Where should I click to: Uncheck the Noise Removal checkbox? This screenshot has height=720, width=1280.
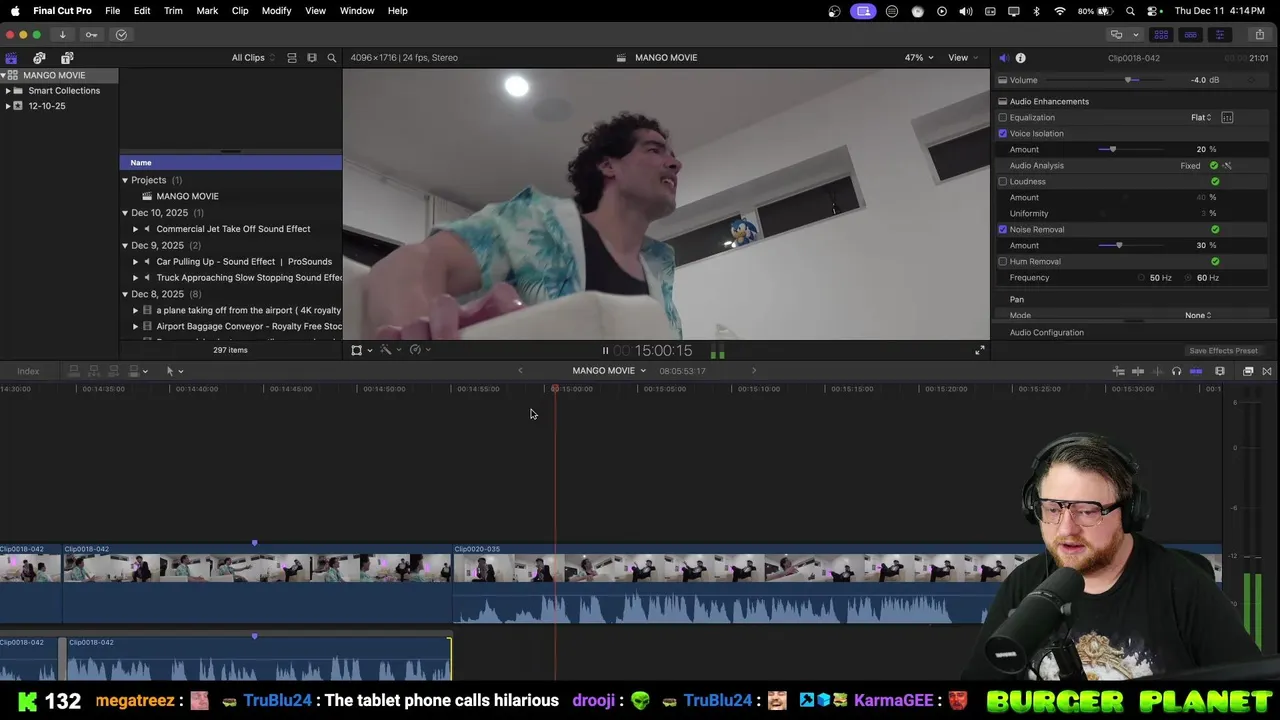(1003, 230)
